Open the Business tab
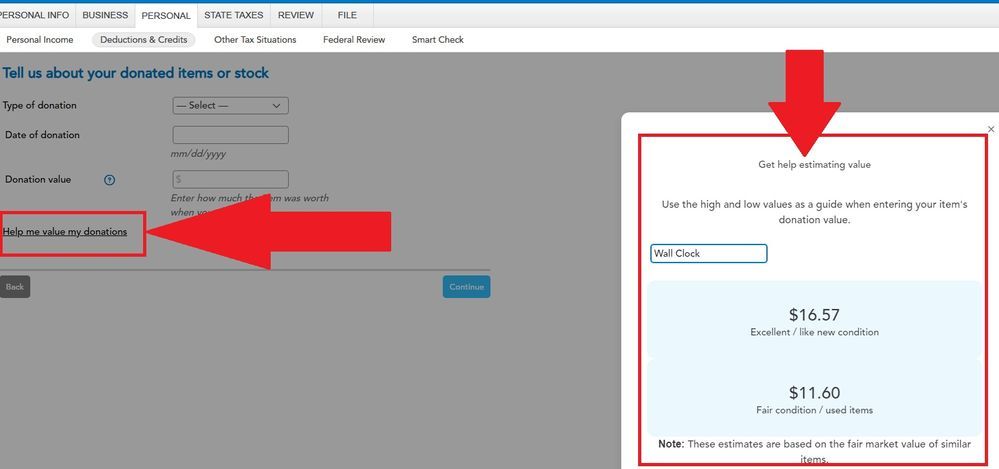 point(105,16)
